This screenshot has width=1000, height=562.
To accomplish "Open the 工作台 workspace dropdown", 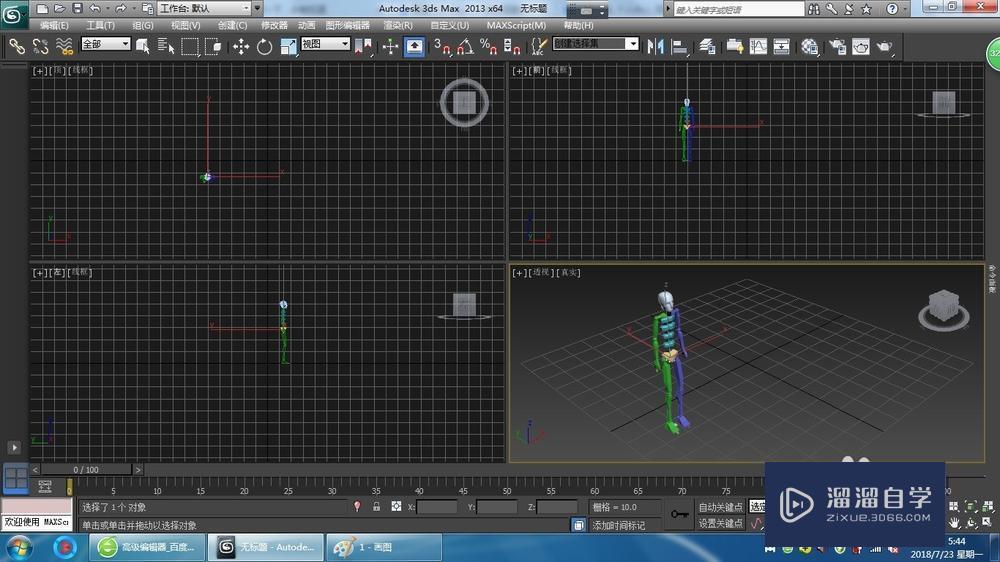I will pos(204,8).
